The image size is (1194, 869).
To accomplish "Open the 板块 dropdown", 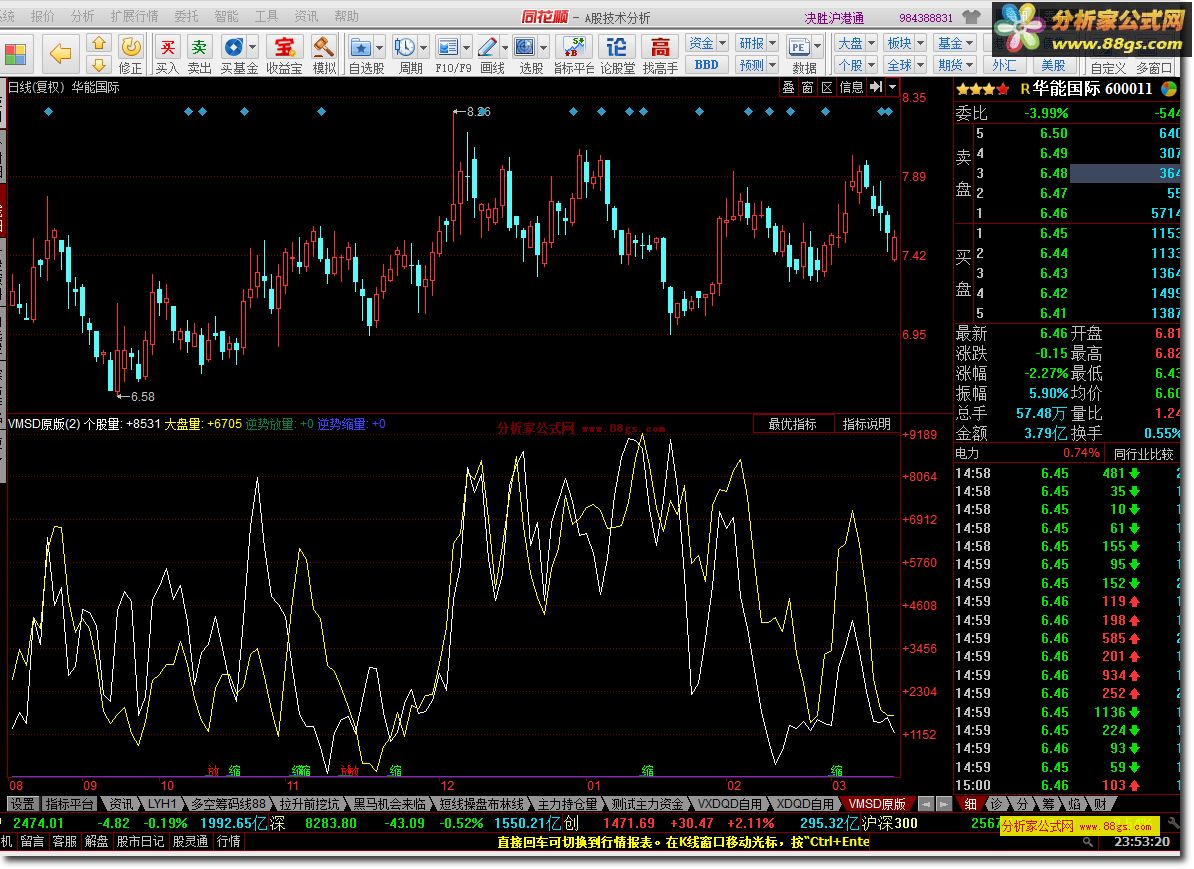I will coord(905,43).
